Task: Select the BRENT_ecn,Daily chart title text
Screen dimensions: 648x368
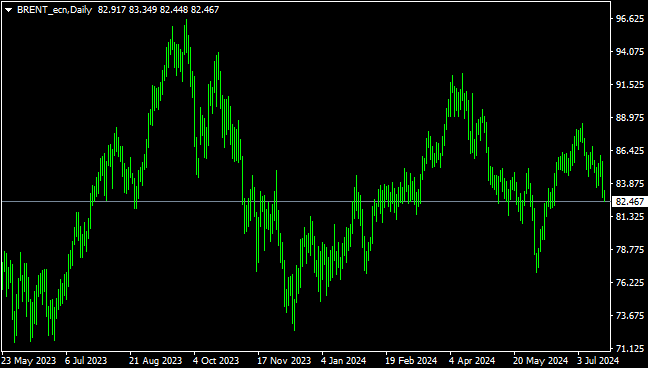Action: (x=55, y=10)
